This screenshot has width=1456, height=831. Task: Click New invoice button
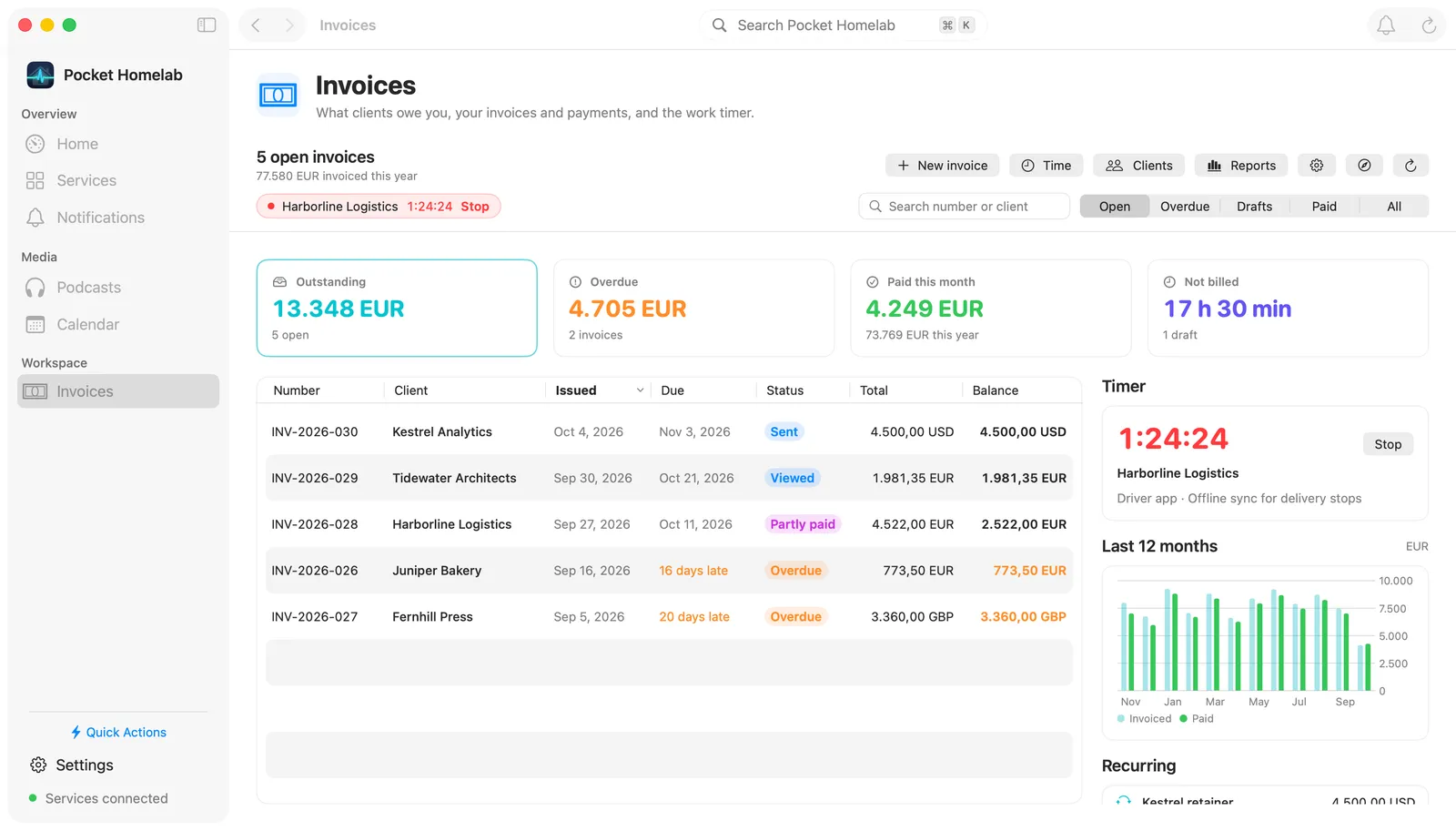pyautogui.click(x=943, y=166)
